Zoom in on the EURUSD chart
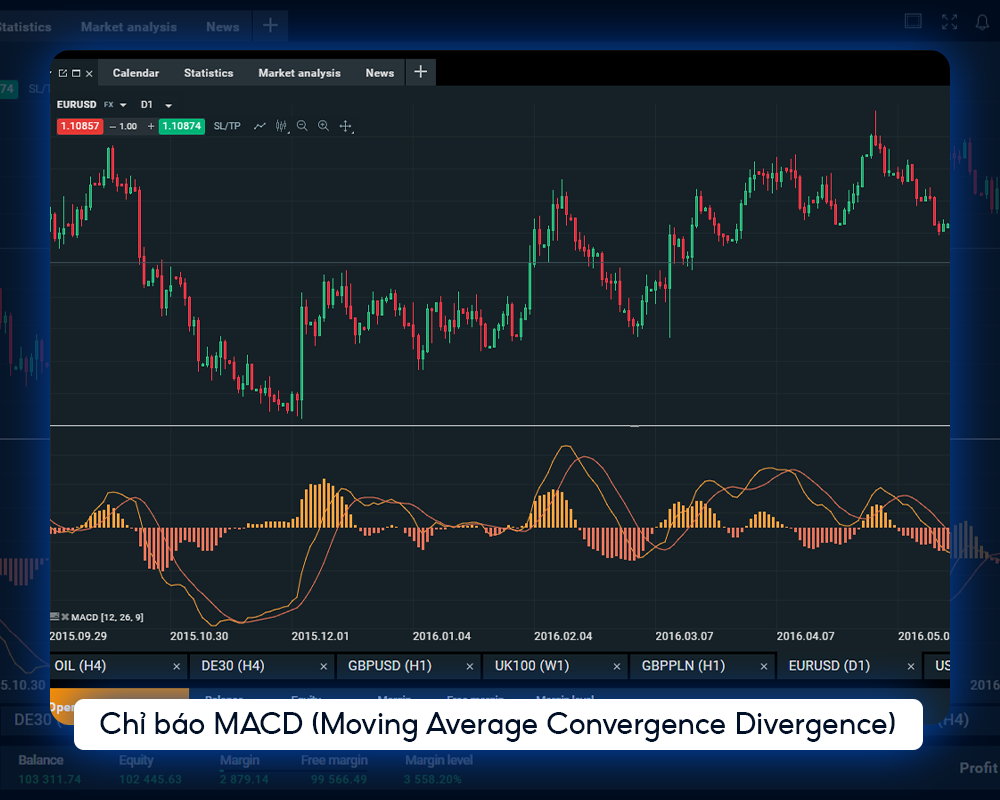This screenshot has height=800, width=1000. tap(323, 126)
